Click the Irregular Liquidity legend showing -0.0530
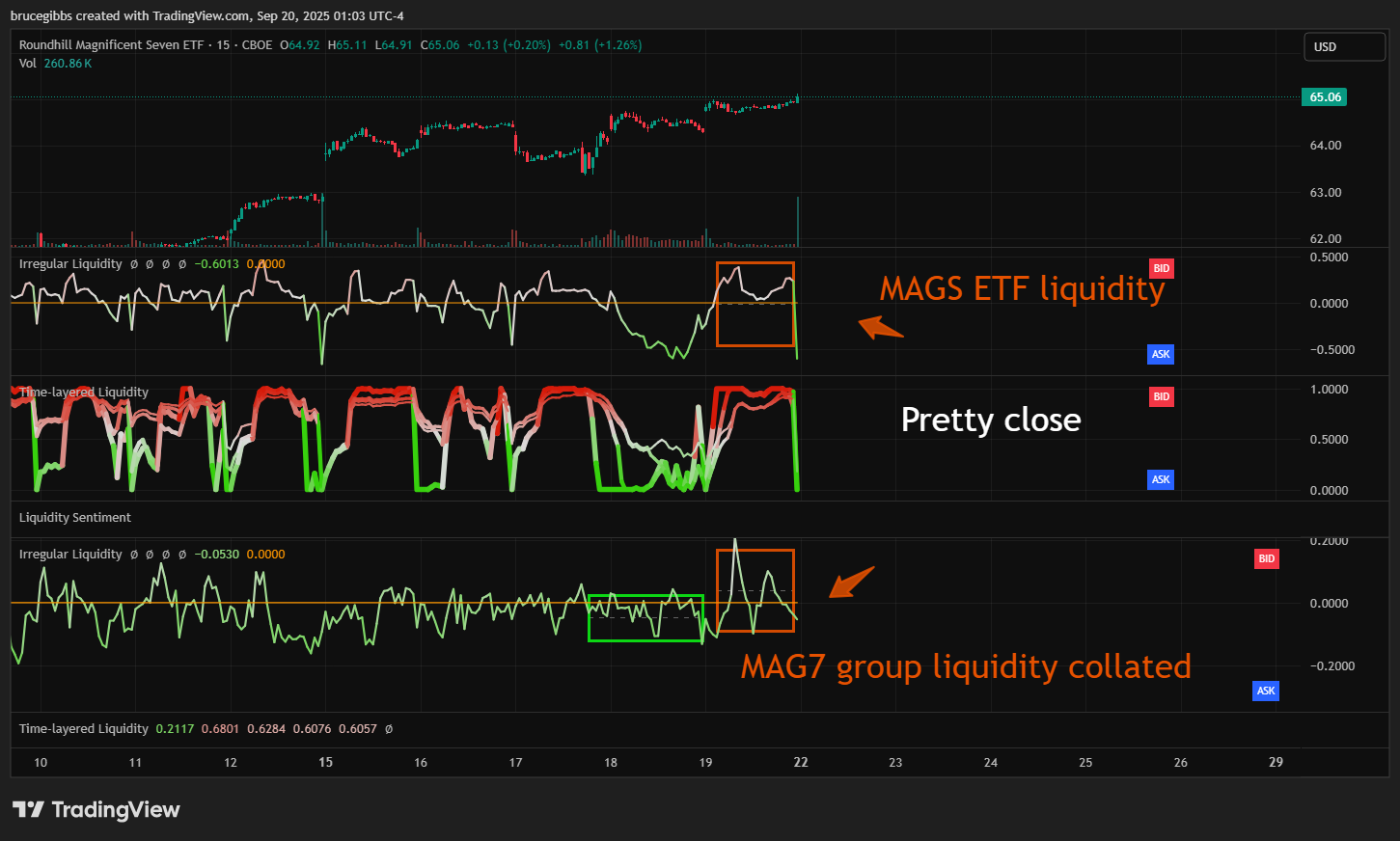Screen dimensions: 1400x841 click(x=152, y=555)
